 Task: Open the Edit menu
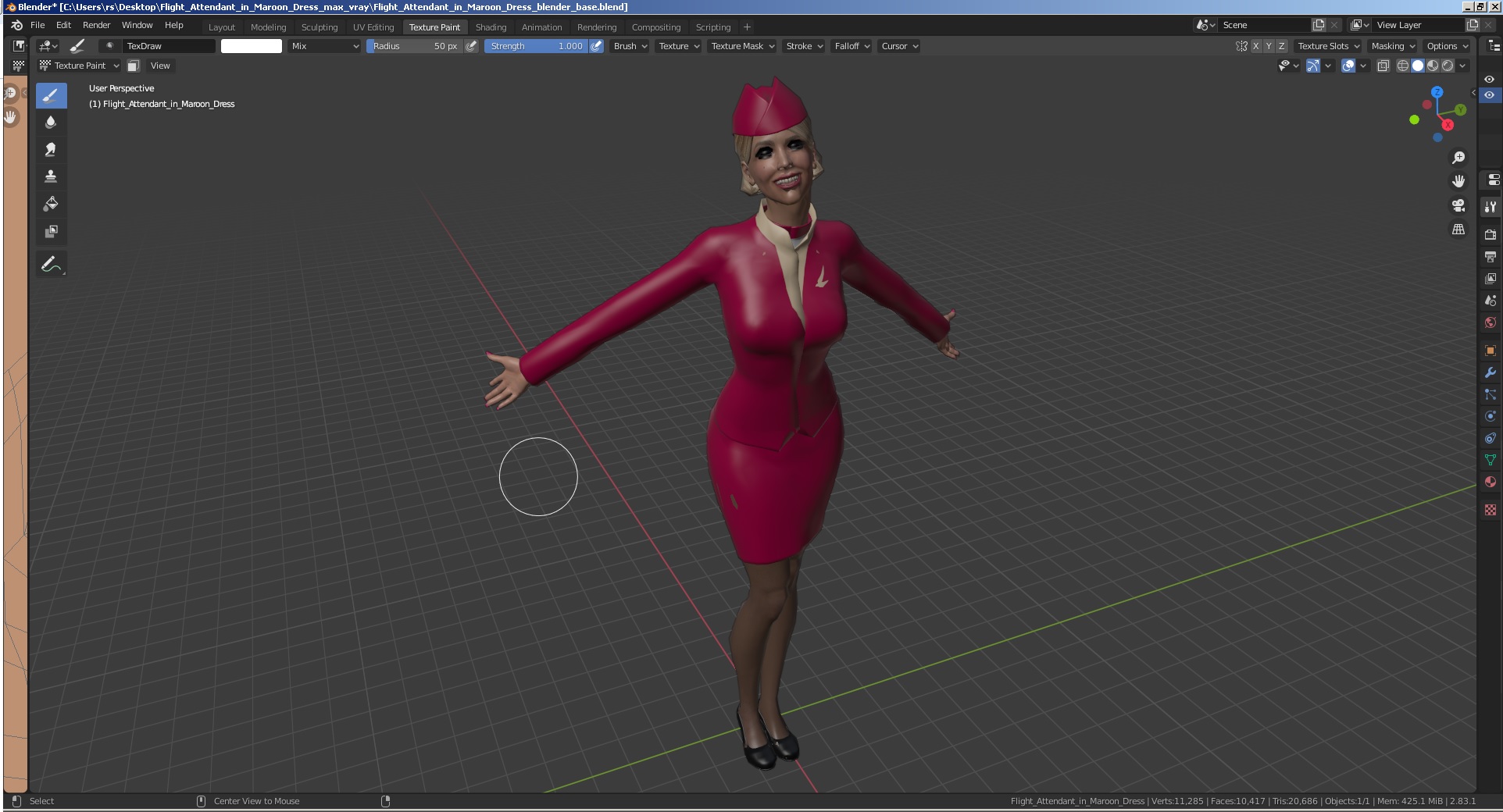coord(64,25)
